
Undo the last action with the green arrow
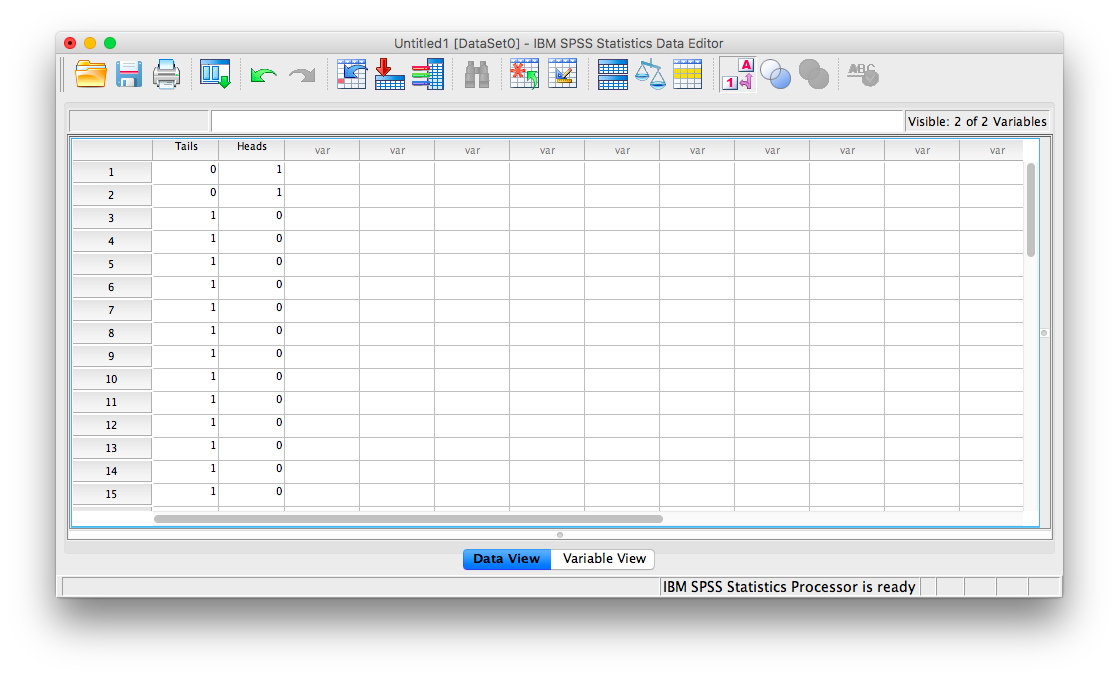click(x=264, y=75)
